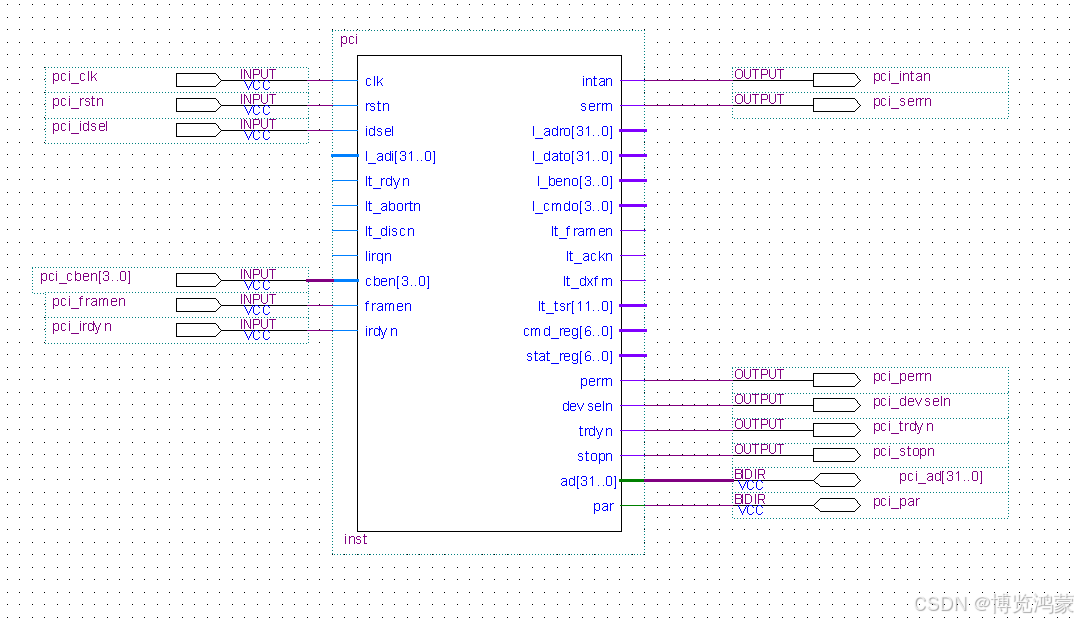
Task: Click the pci_clk pin name label
Action: click(75, 76)
